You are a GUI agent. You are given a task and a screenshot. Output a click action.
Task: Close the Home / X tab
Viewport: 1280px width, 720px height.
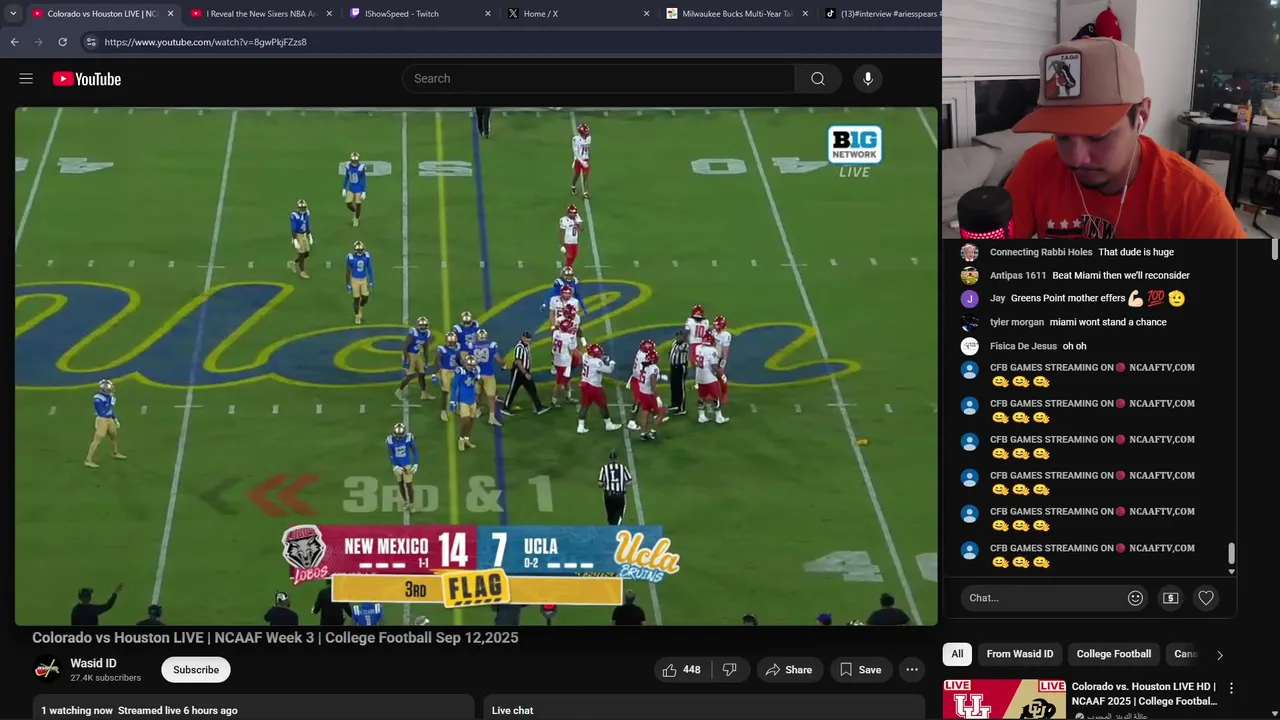[646, 14]
